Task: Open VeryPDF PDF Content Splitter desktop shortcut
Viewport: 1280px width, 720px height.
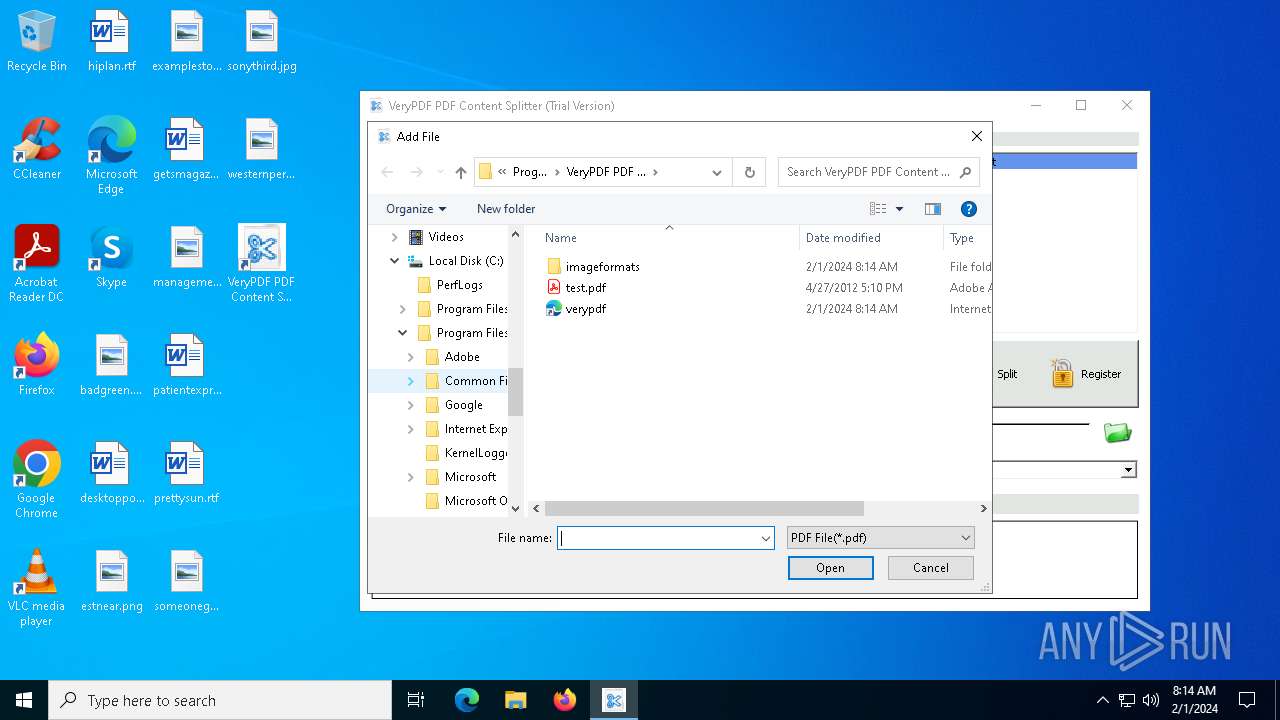Action: pyautogui.click(x=262, y=265)
